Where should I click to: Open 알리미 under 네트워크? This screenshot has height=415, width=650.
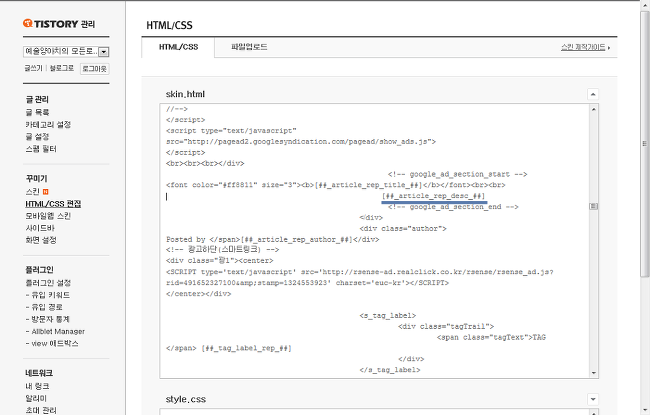click(36, 398)
